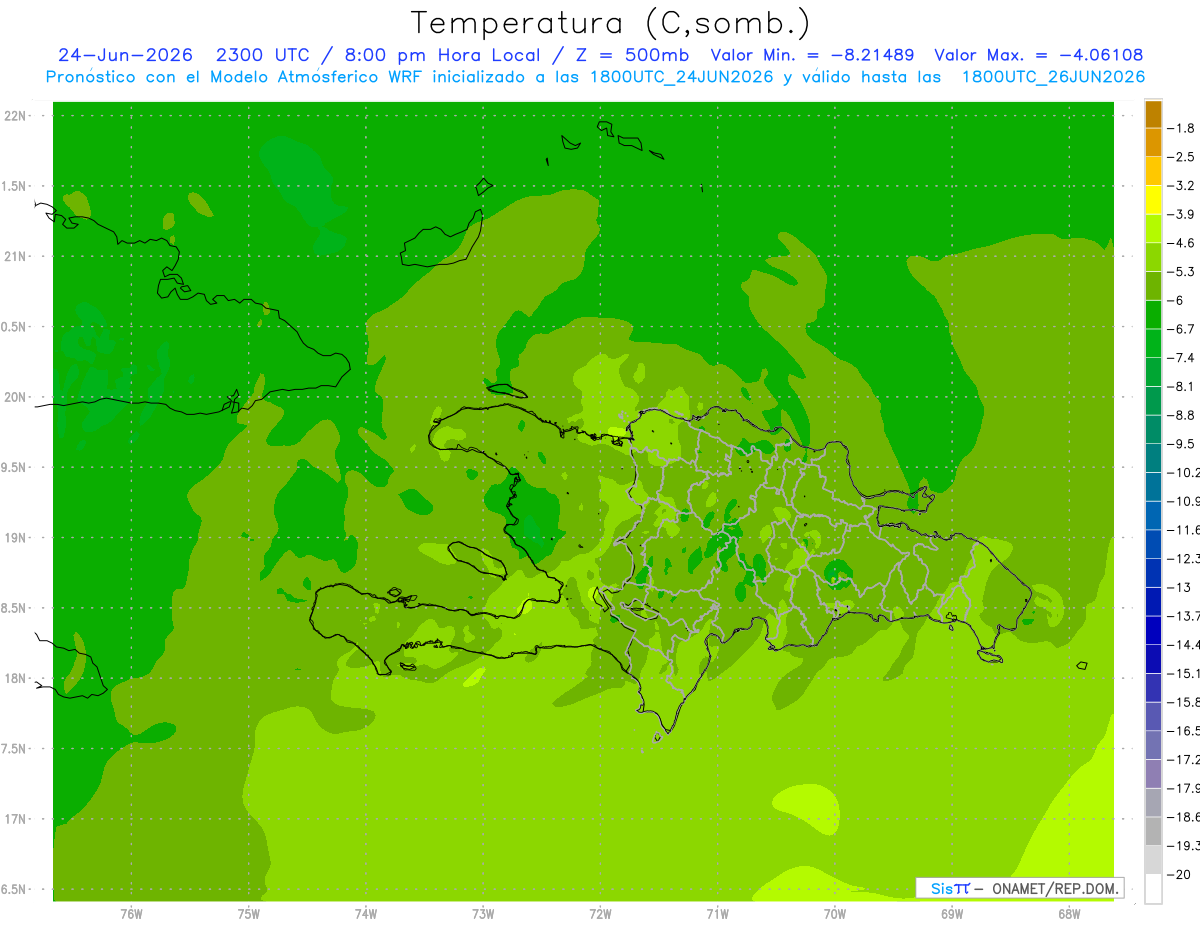
Task: Click the '18N' latitude label
Action: [17, 678]
